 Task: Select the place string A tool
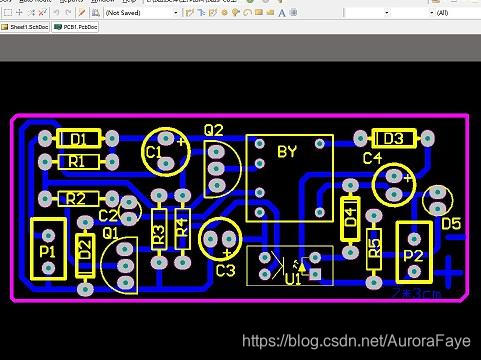tap(282, 13)
